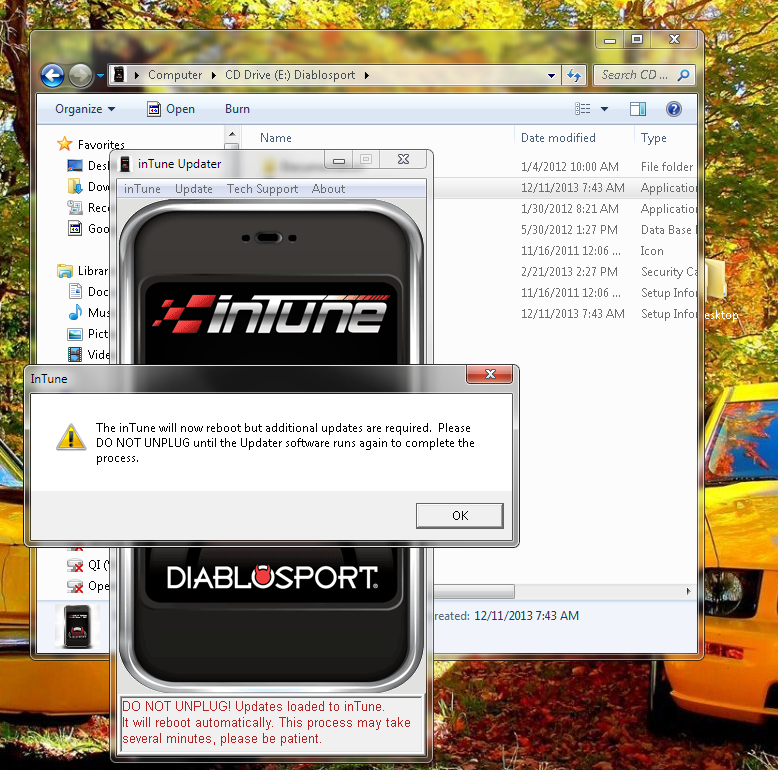Click the Open toolbar button
Viewport: 778px width, 770px height.
click(171, 109)
